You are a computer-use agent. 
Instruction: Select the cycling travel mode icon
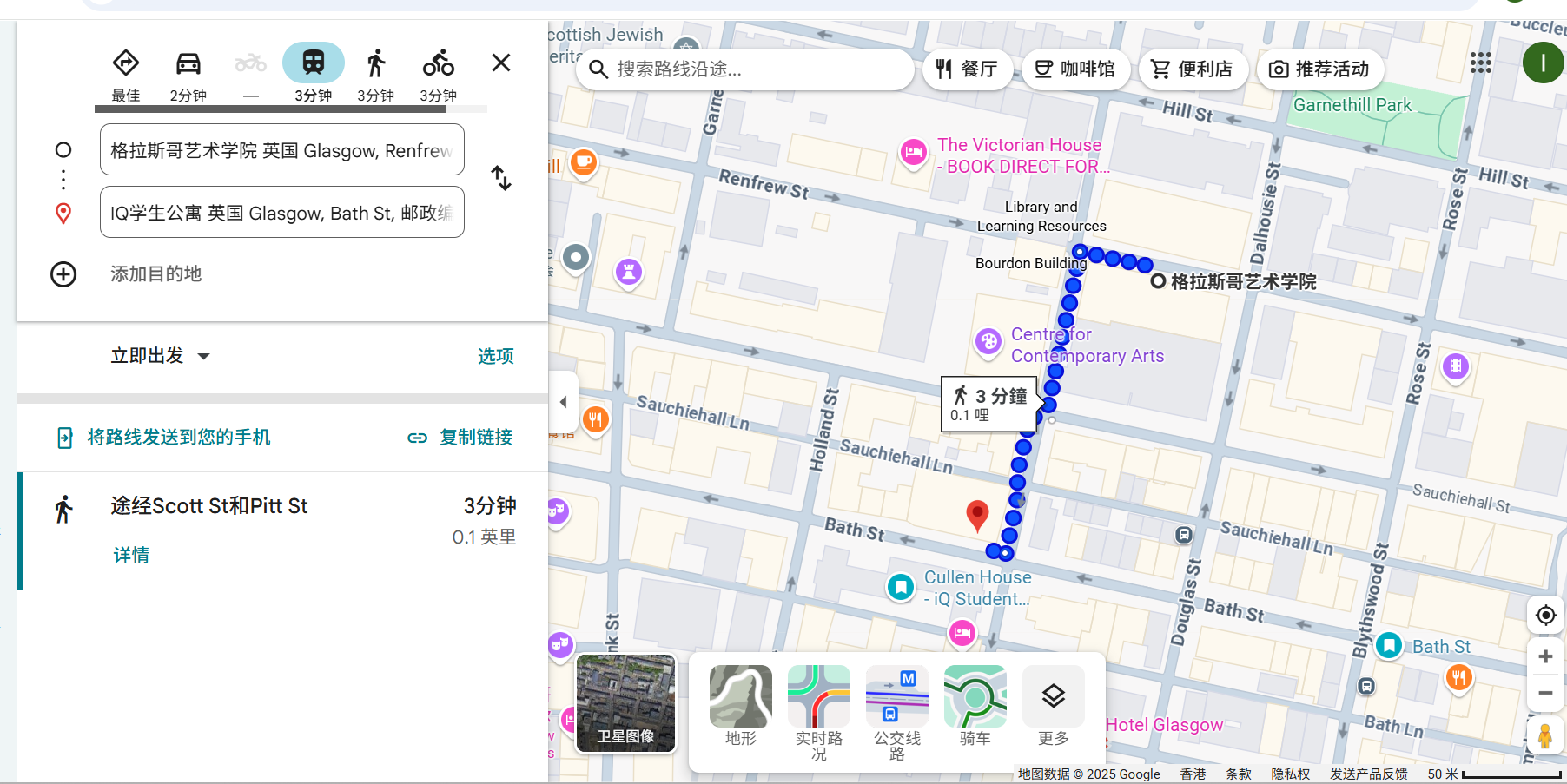[438, 64]
